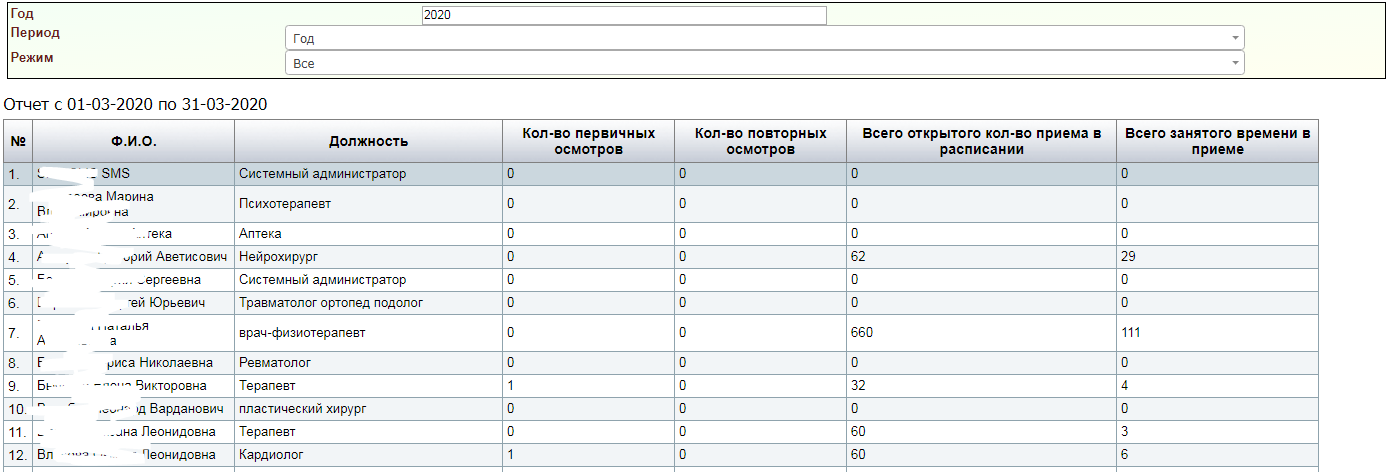Click the Должность column header
This screenshot has height=472, width=1393.
pyautogui.click(x=368, y=141)
